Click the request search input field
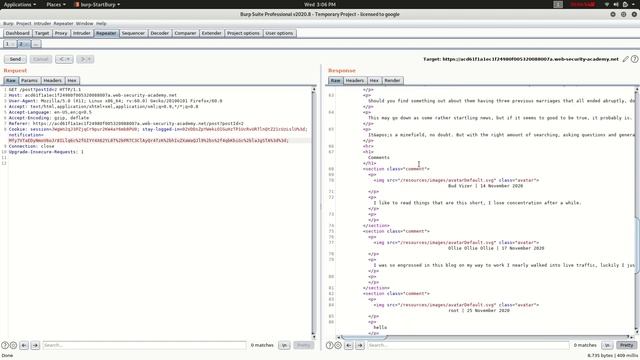 point(144,345)
